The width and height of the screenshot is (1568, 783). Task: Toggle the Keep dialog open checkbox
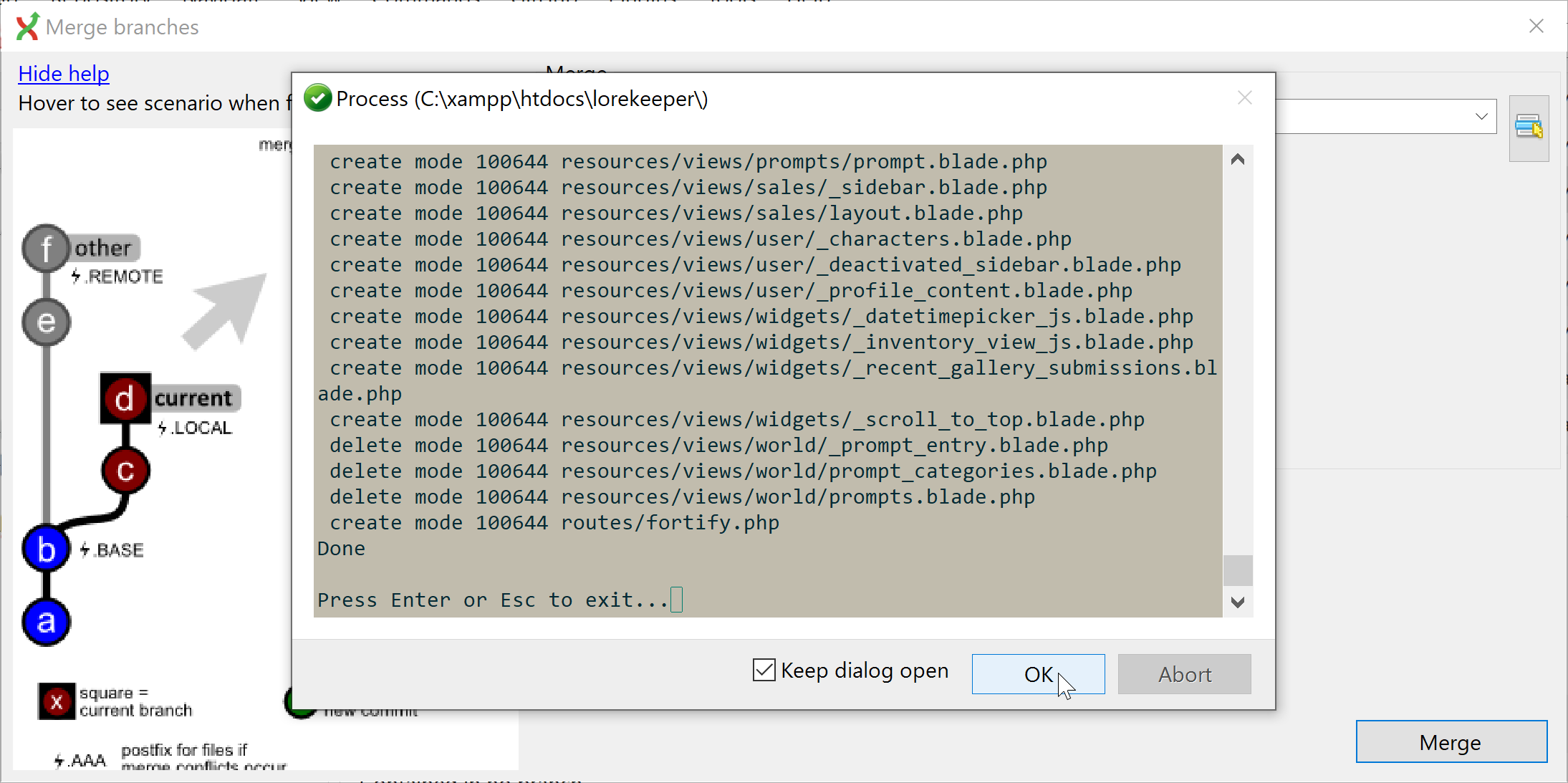click(764, 670)
